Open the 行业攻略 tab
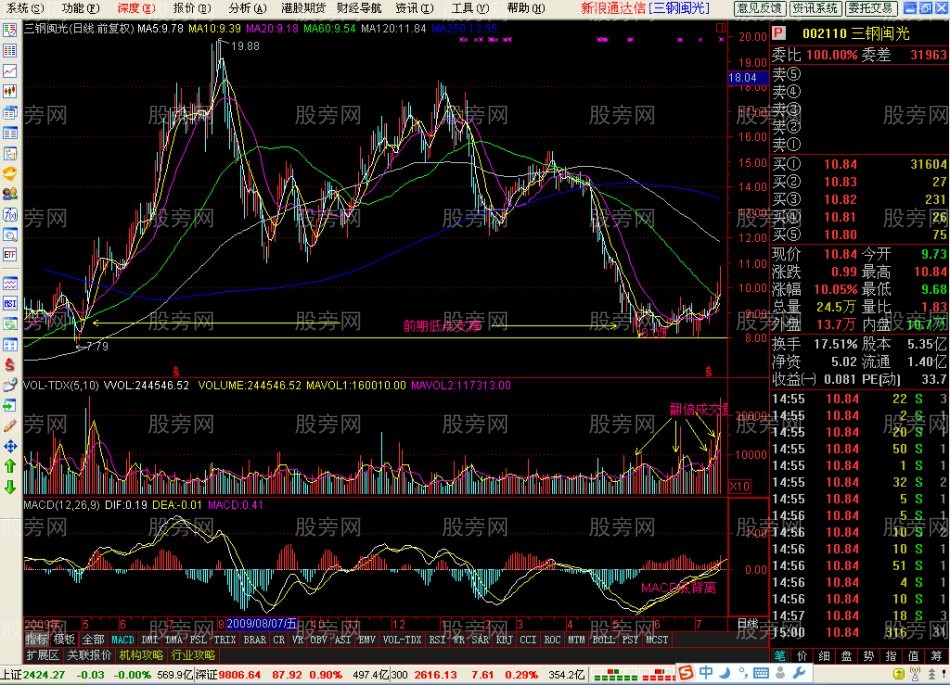 (193, 655)
